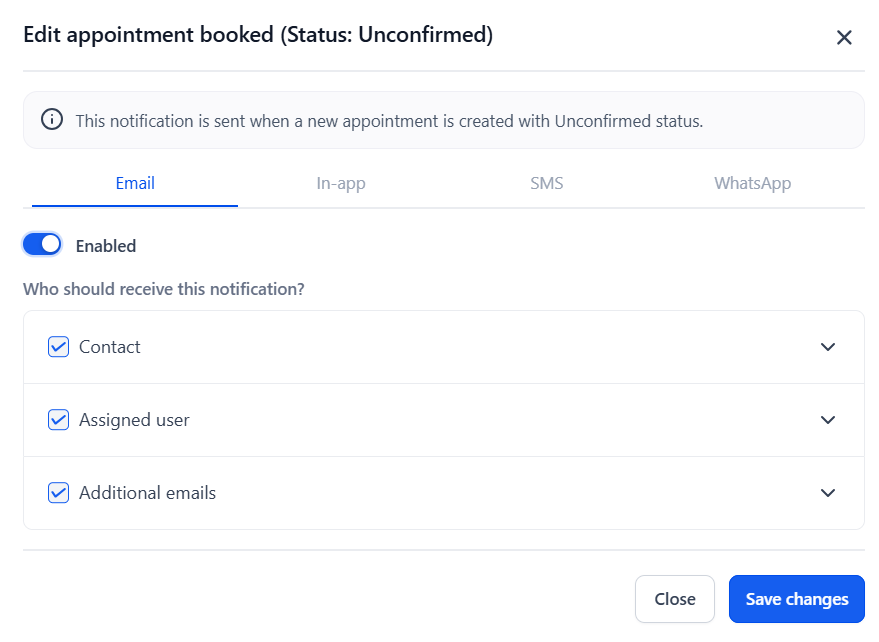
Task: Click the Save changes button
Action: pyautogui.click(x=796, y=599)
